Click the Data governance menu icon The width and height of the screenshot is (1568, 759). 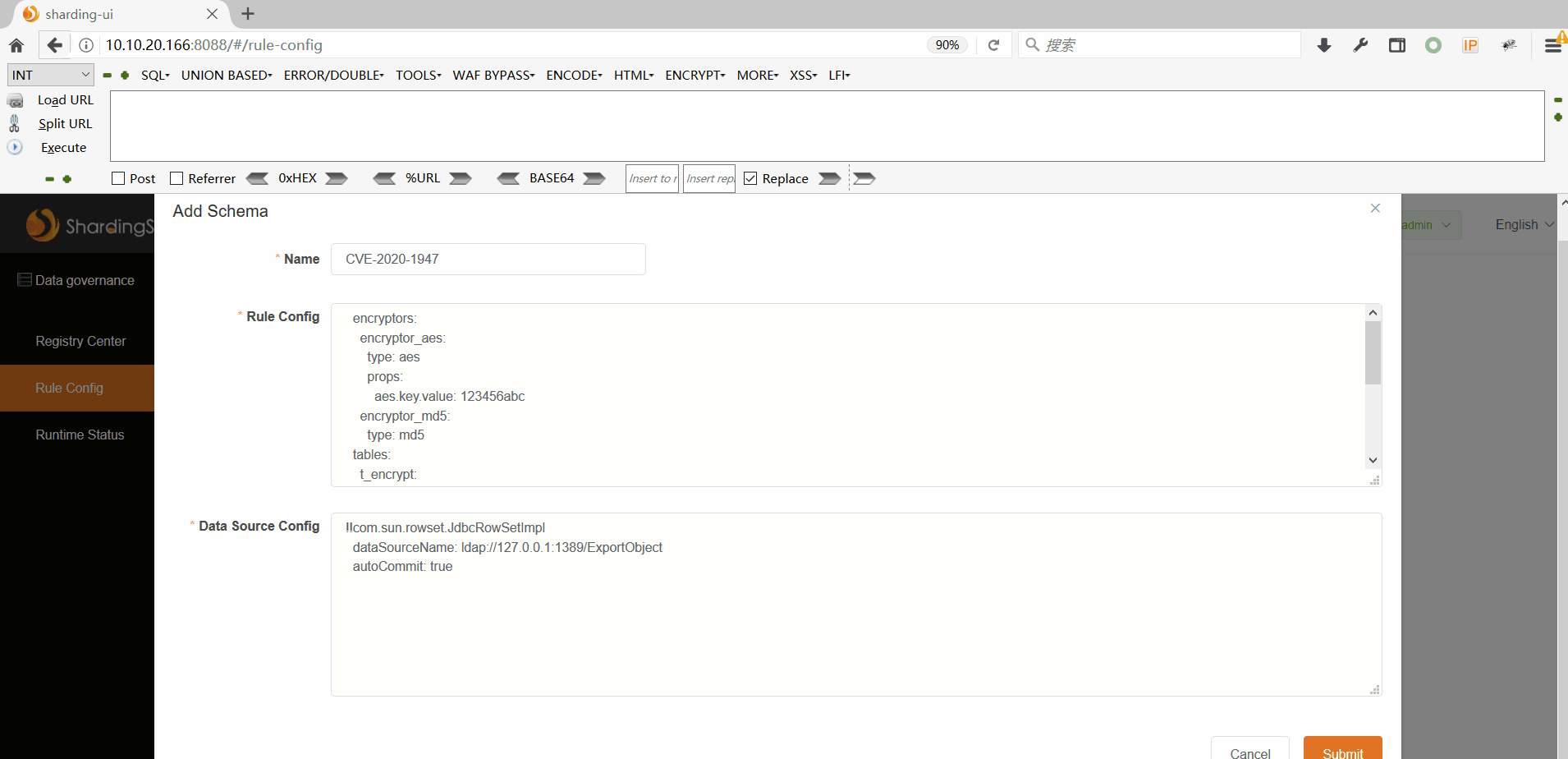pos(25,280)
